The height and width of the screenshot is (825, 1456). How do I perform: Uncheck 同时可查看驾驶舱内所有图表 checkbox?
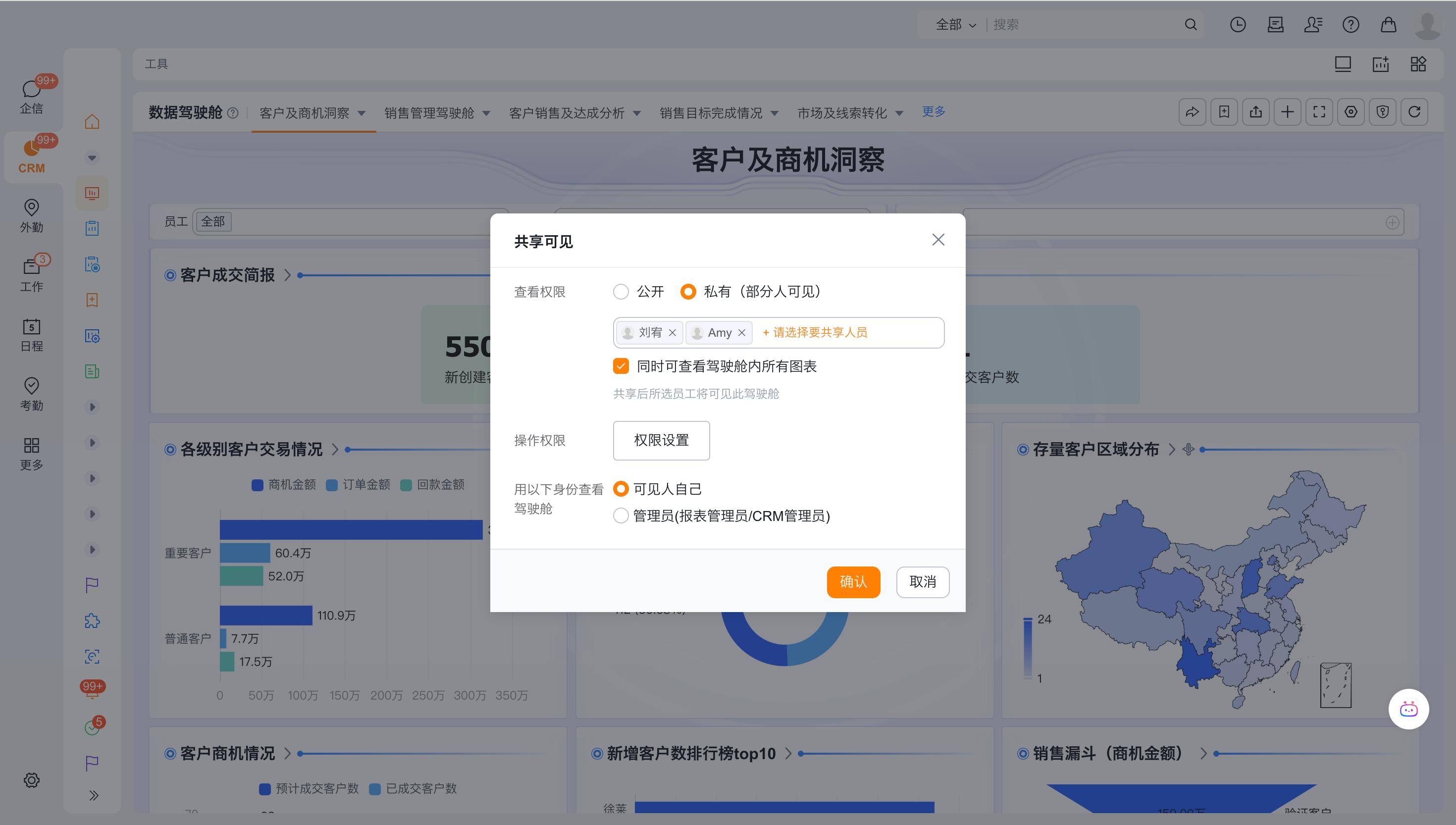pyautogui.click(x=621, y=366)
